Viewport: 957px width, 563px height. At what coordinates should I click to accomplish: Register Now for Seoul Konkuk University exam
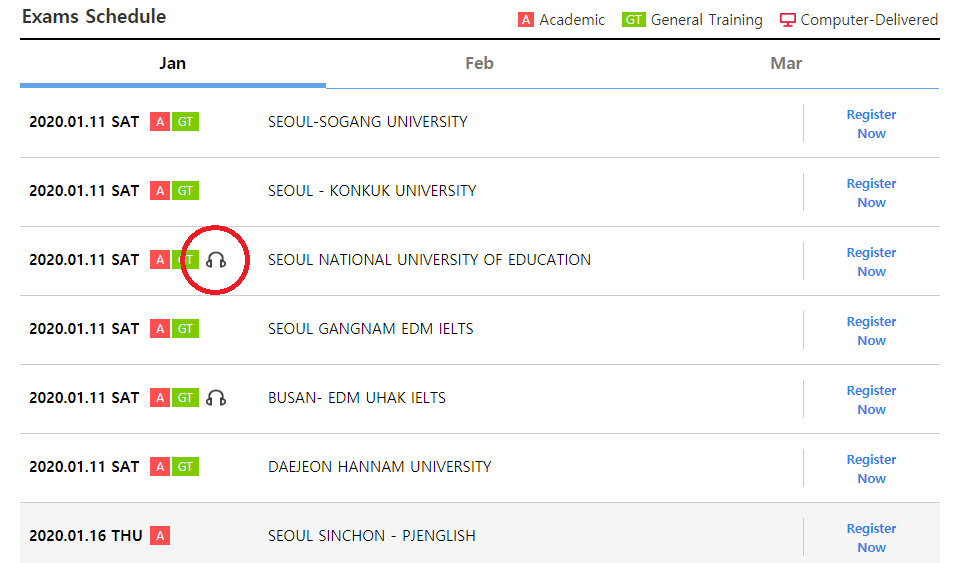[871, 193]
